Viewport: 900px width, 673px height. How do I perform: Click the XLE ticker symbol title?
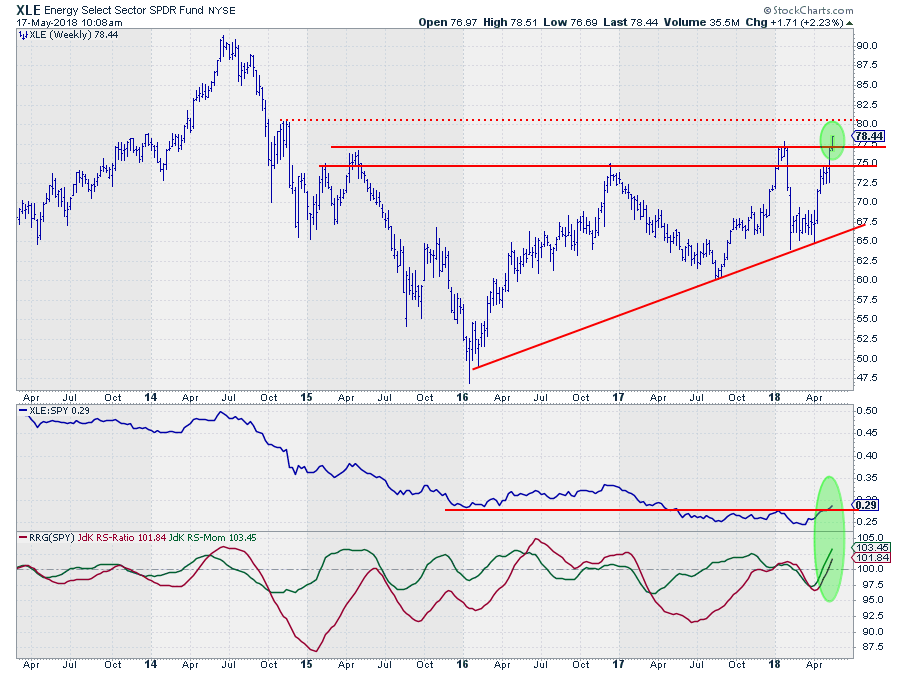(29, 9)
